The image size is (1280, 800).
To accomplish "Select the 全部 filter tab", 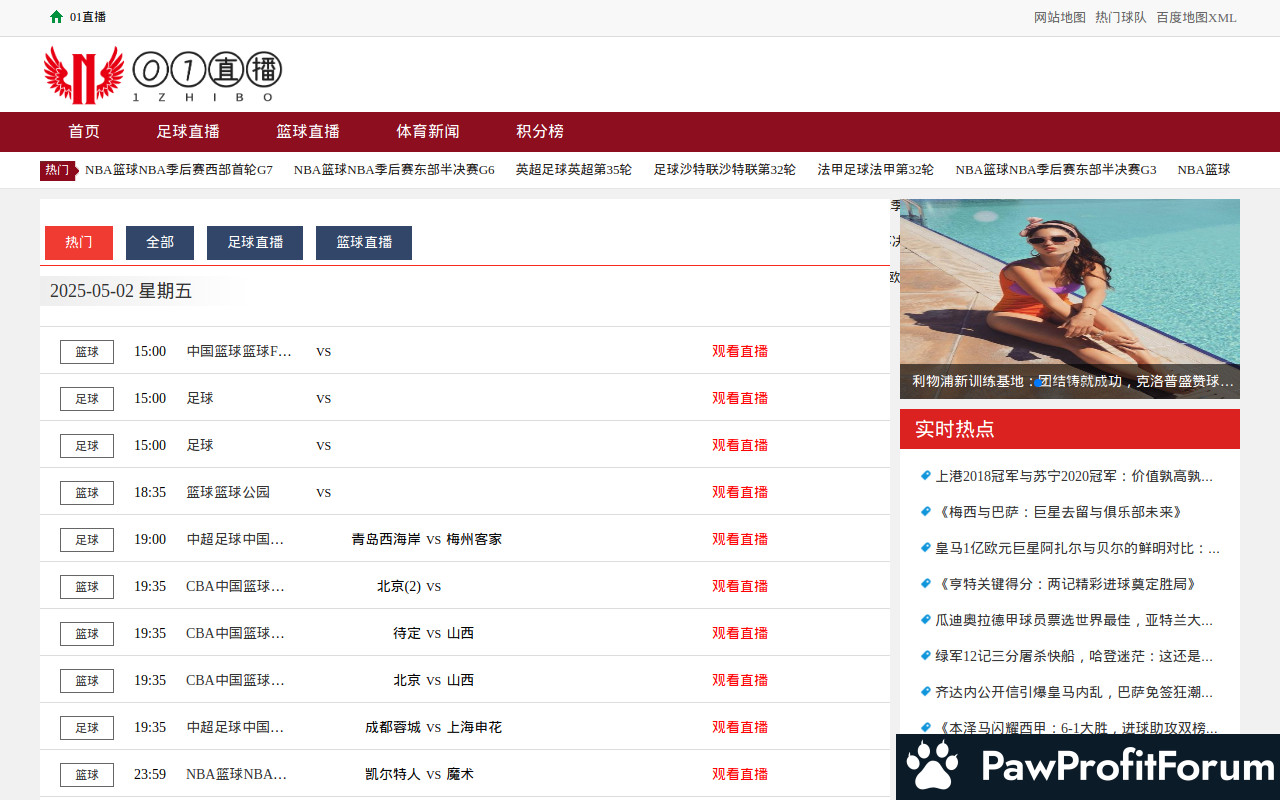I will [x=160, y=242].
